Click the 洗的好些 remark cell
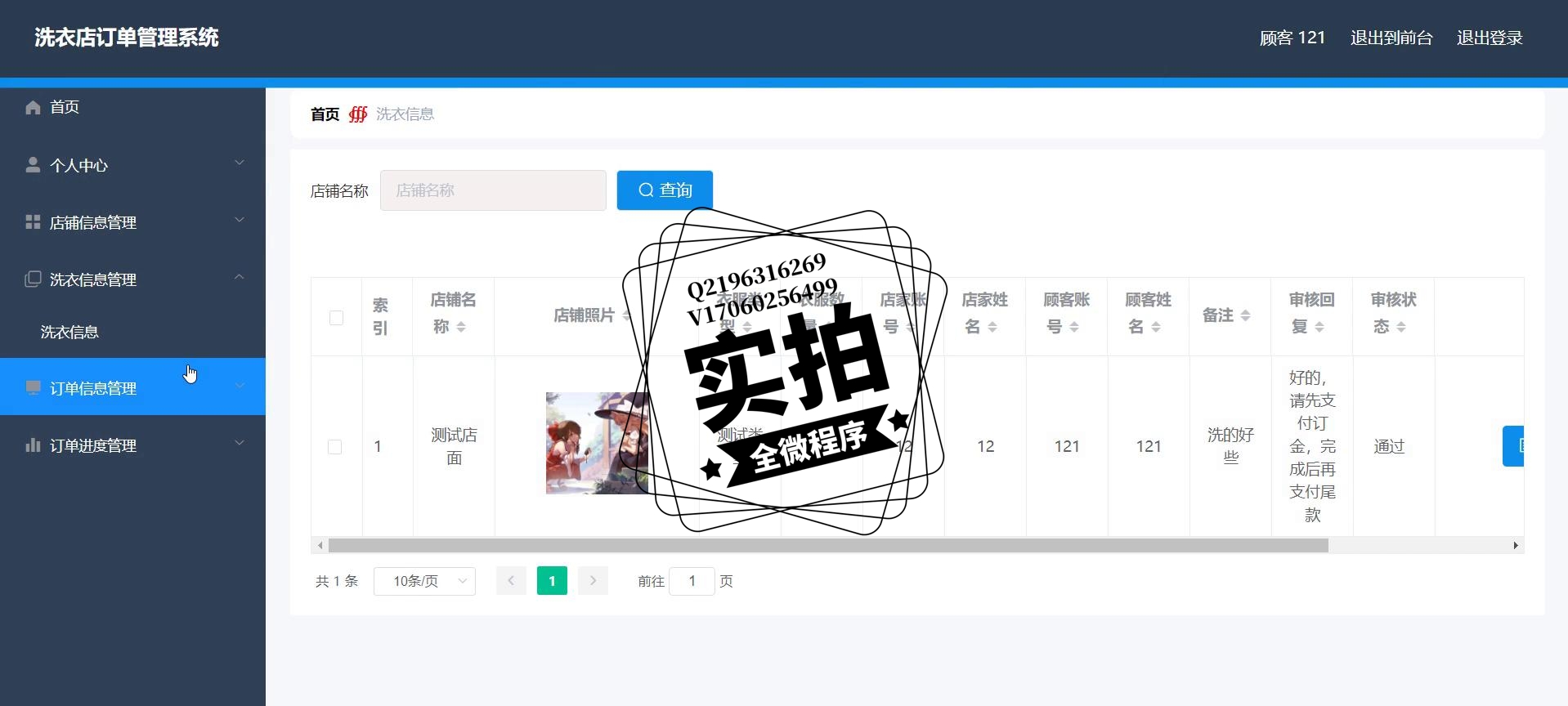The width and height of the screenshot is (1568, 706). pyautogui.click(x=1230, y=446)
